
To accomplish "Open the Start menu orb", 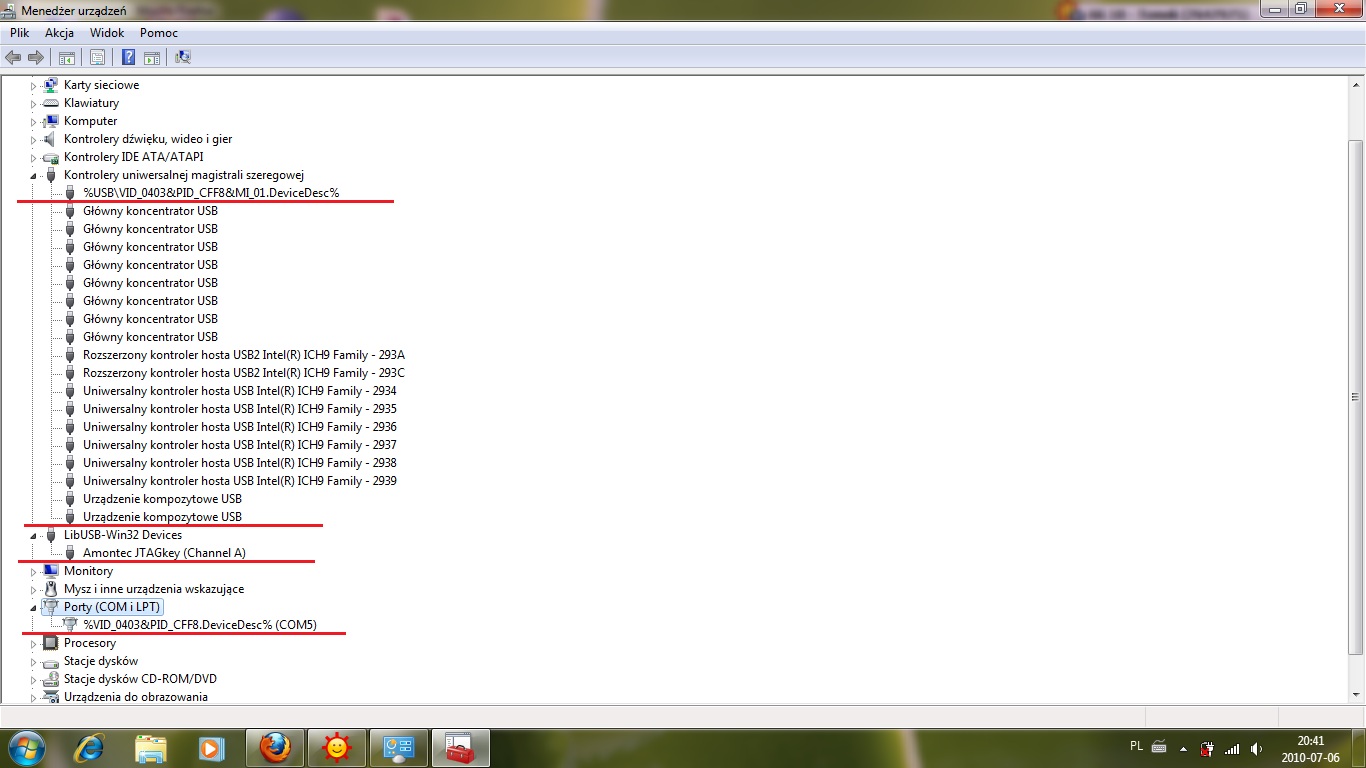I will coord(25,747).
